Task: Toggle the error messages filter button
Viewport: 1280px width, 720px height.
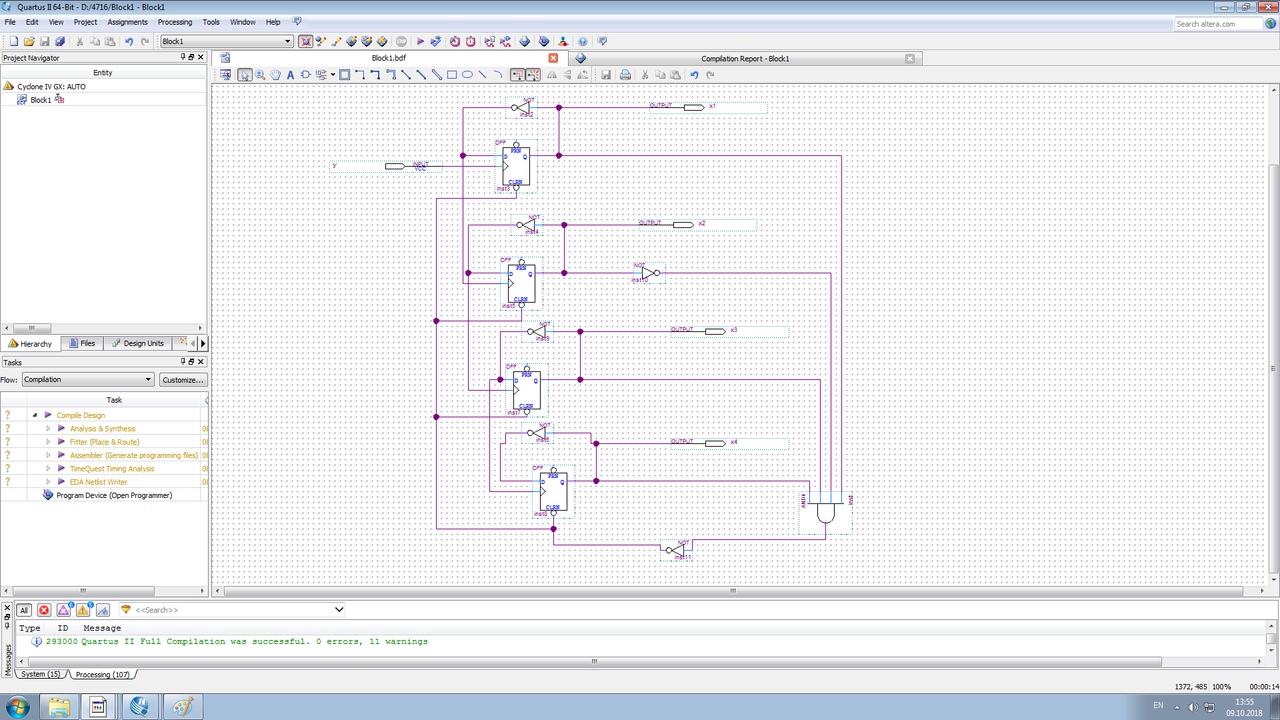Action: pyautogui.click(x=43, y=610)
